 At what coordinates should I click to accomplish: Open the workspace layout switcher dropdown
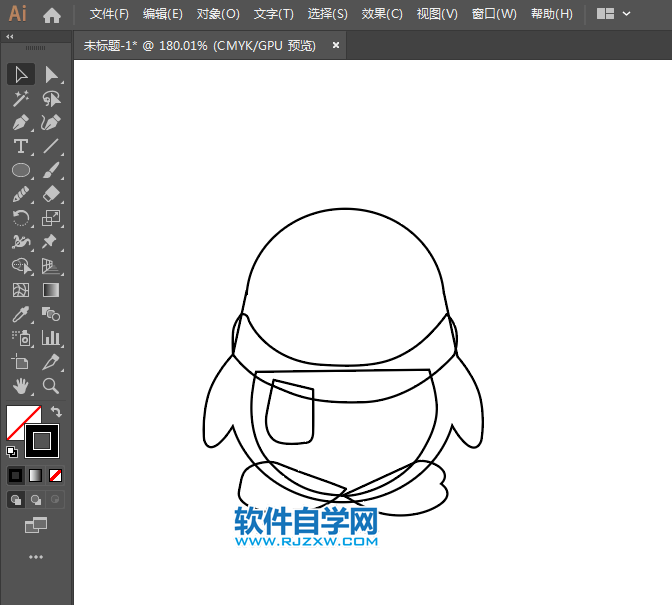coord(614,14)
